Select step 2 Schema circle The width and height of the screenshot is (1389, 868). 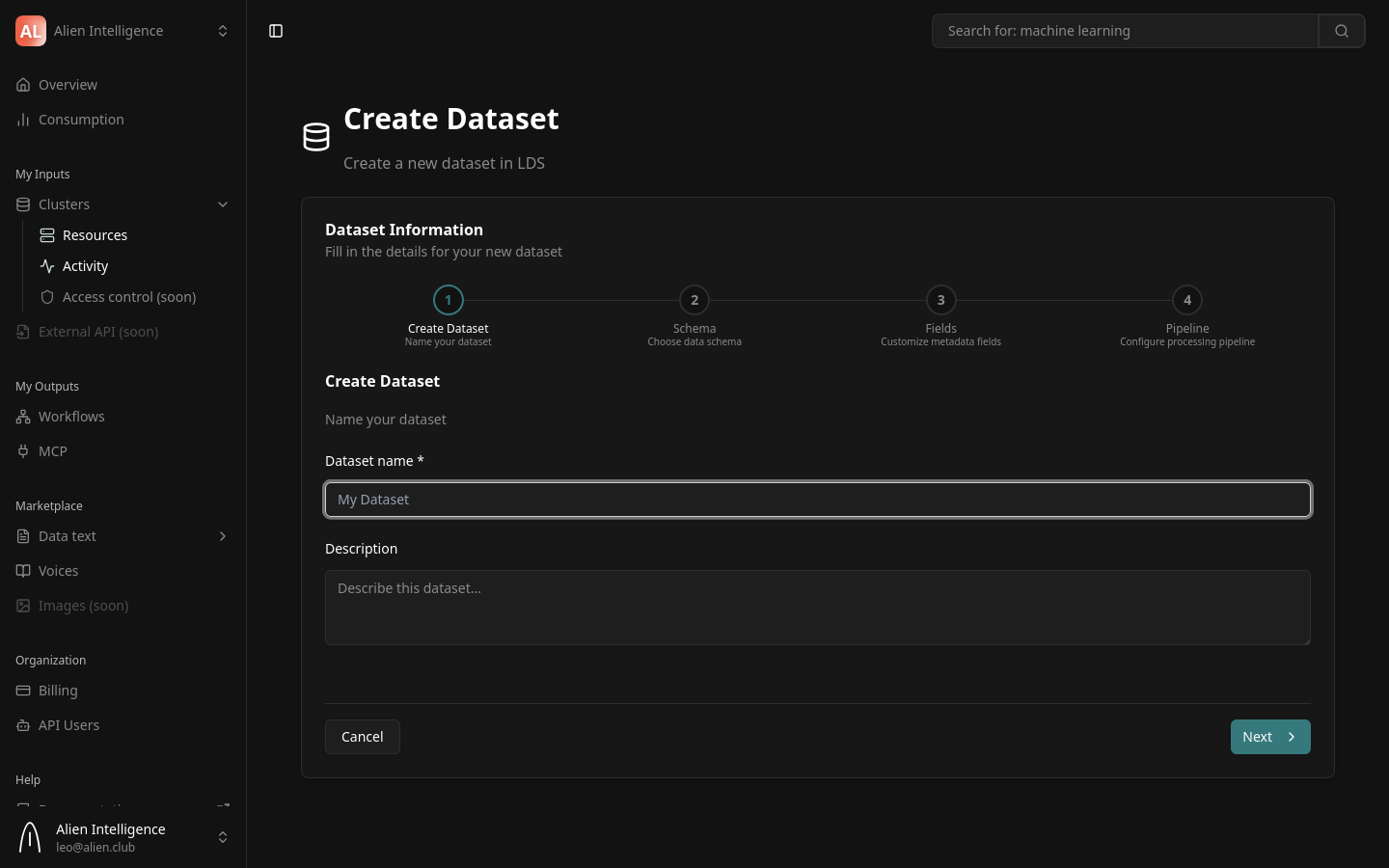coord(694,300)
